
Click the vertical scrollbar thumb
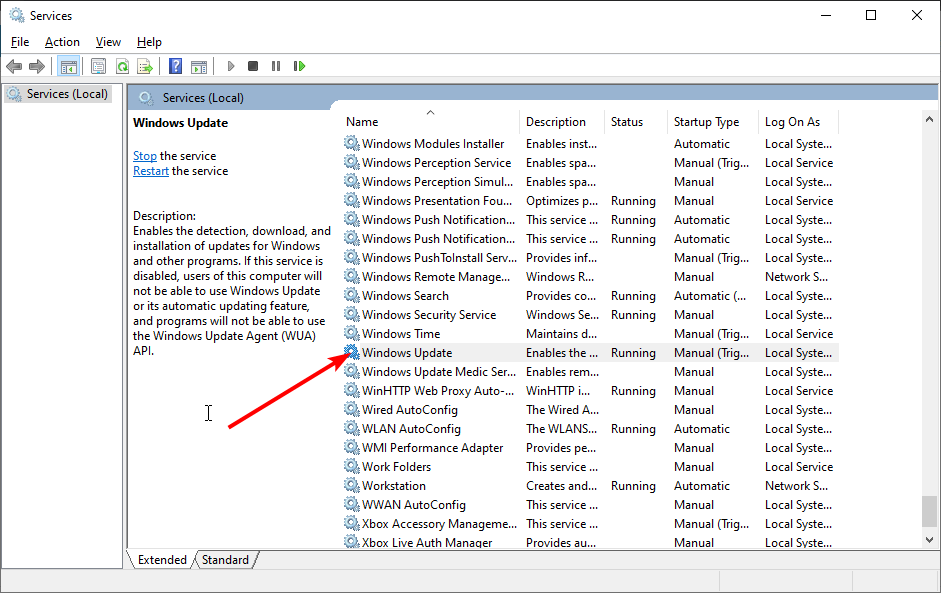point(930,511)
